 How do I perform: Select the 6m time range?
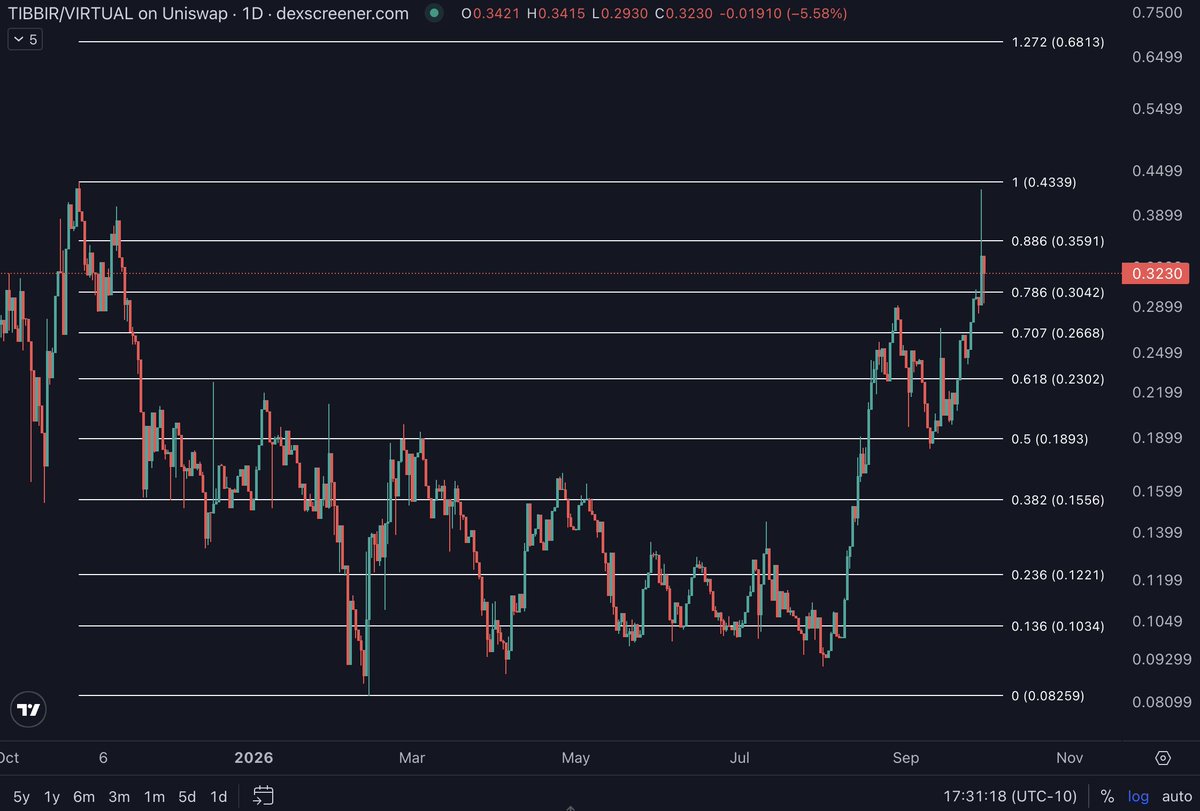pyautogui.click(x=84, y=797)
